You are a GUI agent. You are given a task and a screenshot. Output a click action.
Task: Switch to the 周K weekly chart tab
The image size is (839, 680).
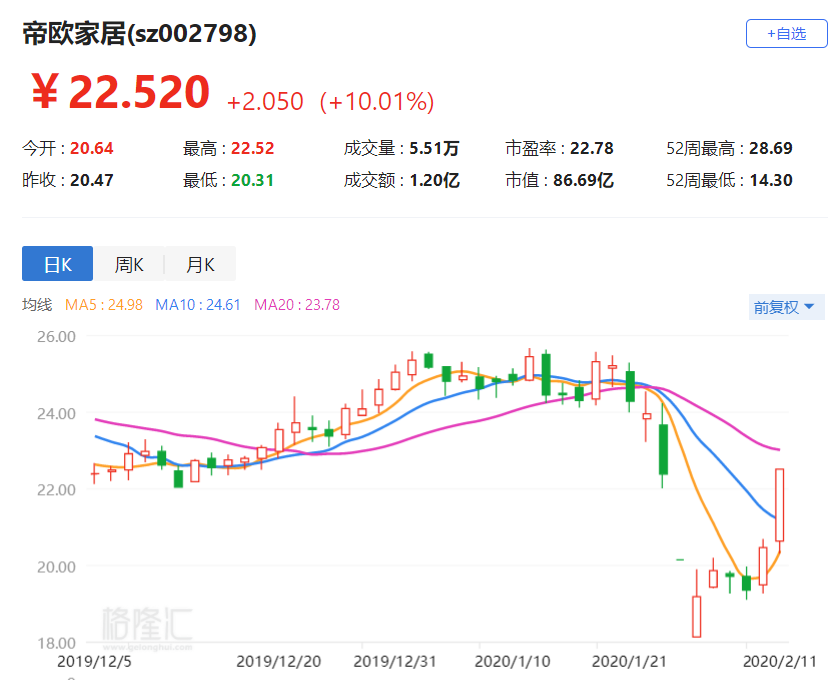pos(128,264)
